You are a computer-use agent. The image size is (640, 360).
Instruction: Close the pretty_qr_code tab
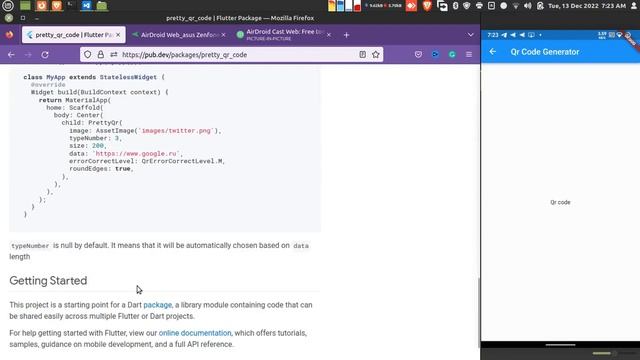click(x=118, y=35)
